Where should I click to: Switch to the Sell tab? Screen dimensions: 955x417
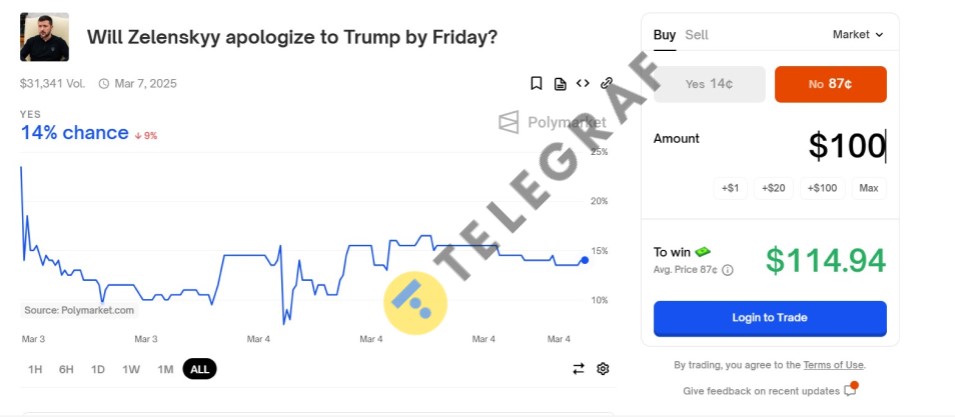[697, 34]
